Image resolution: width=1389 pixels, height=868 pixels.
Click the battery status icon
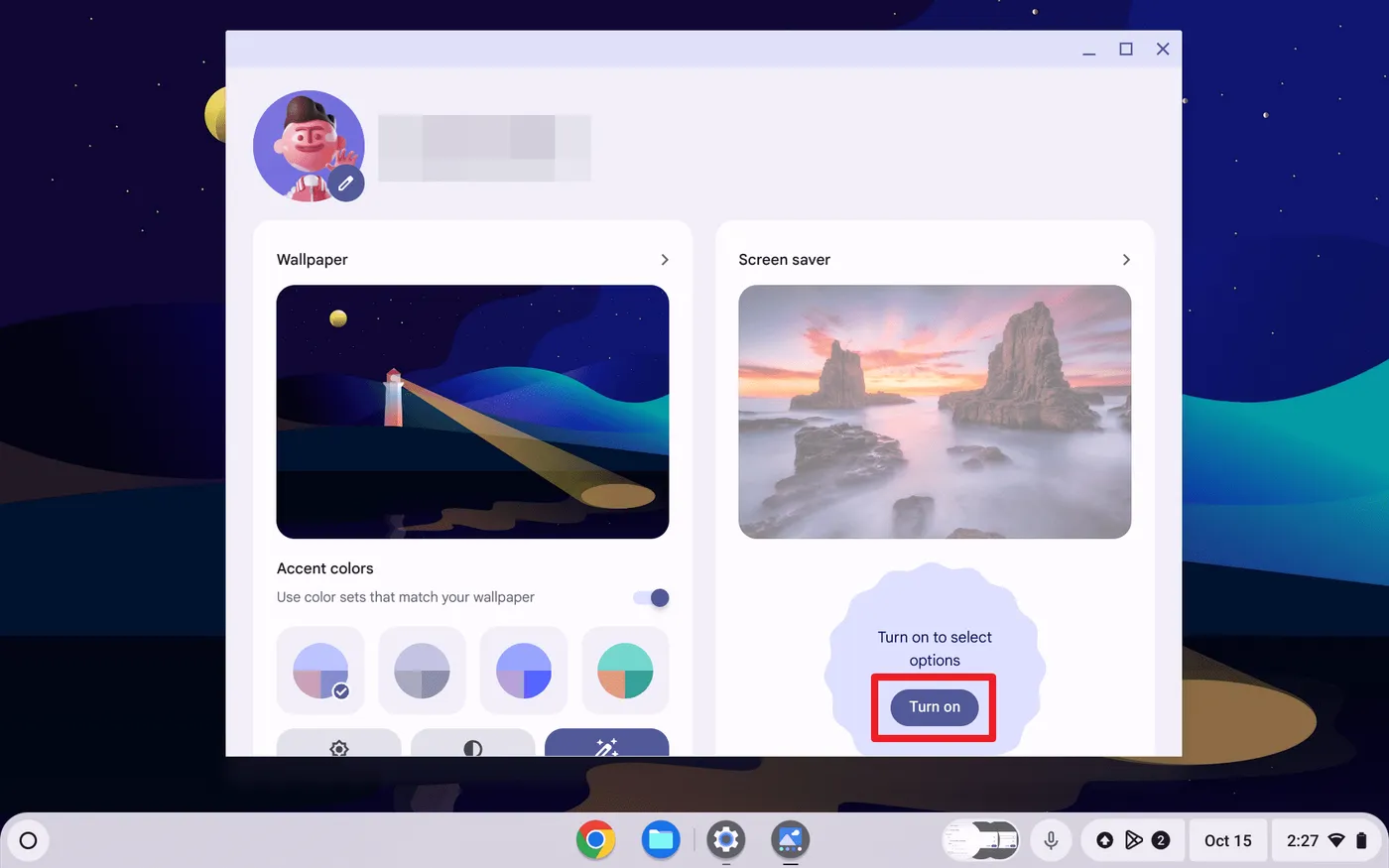[1363, 841]
